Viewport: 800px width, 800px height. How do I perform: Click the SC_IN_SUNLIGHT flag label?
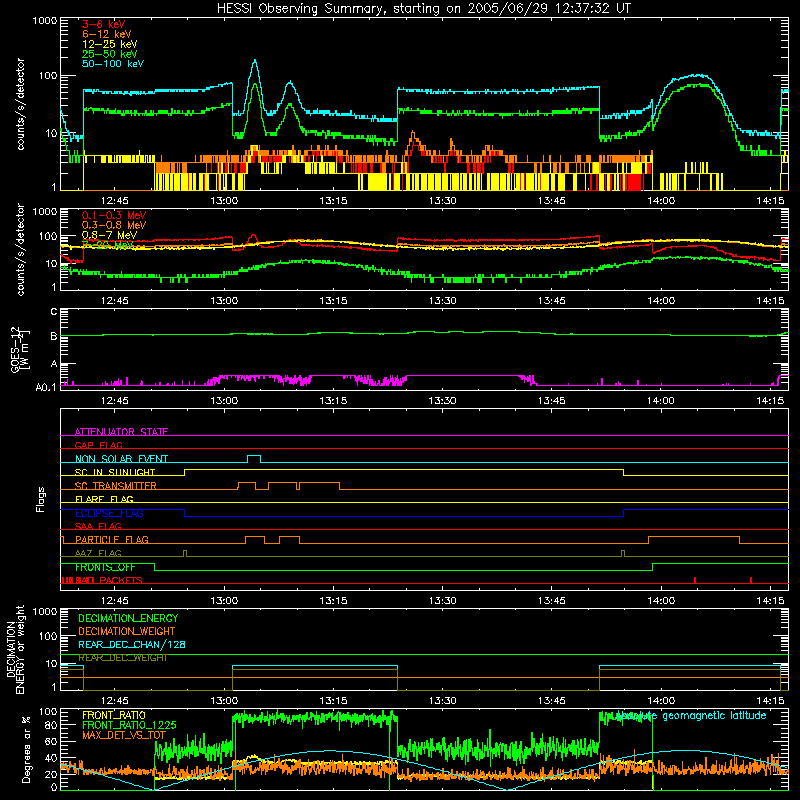click(115, 472)
